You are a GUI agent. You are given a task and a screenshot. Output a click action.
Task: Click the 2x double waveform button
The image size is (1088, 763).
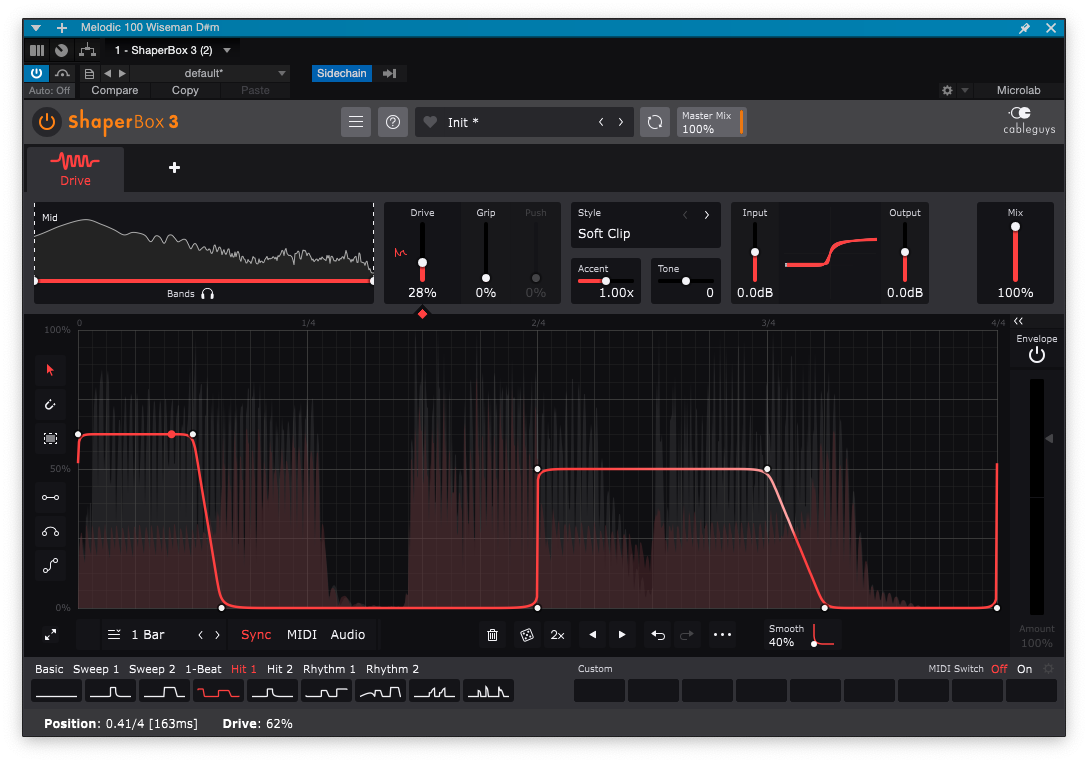557,635
